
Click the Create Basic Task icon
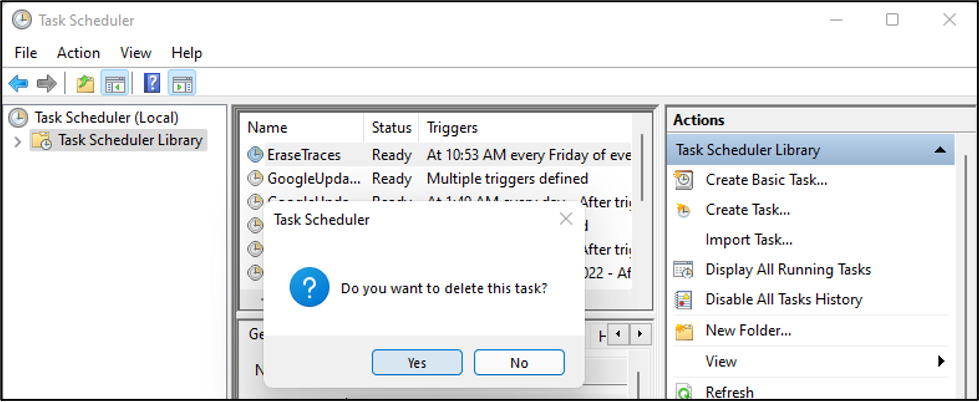[x=684, y=180]
